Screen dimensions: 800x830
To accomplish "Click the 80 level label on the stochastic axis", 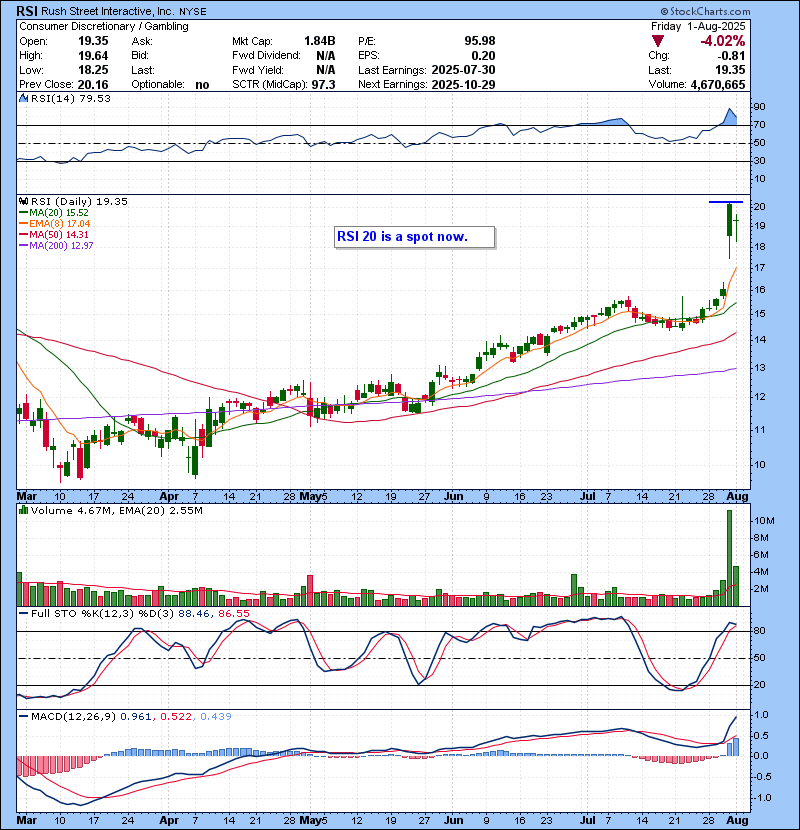I will (x=759, y=630).
